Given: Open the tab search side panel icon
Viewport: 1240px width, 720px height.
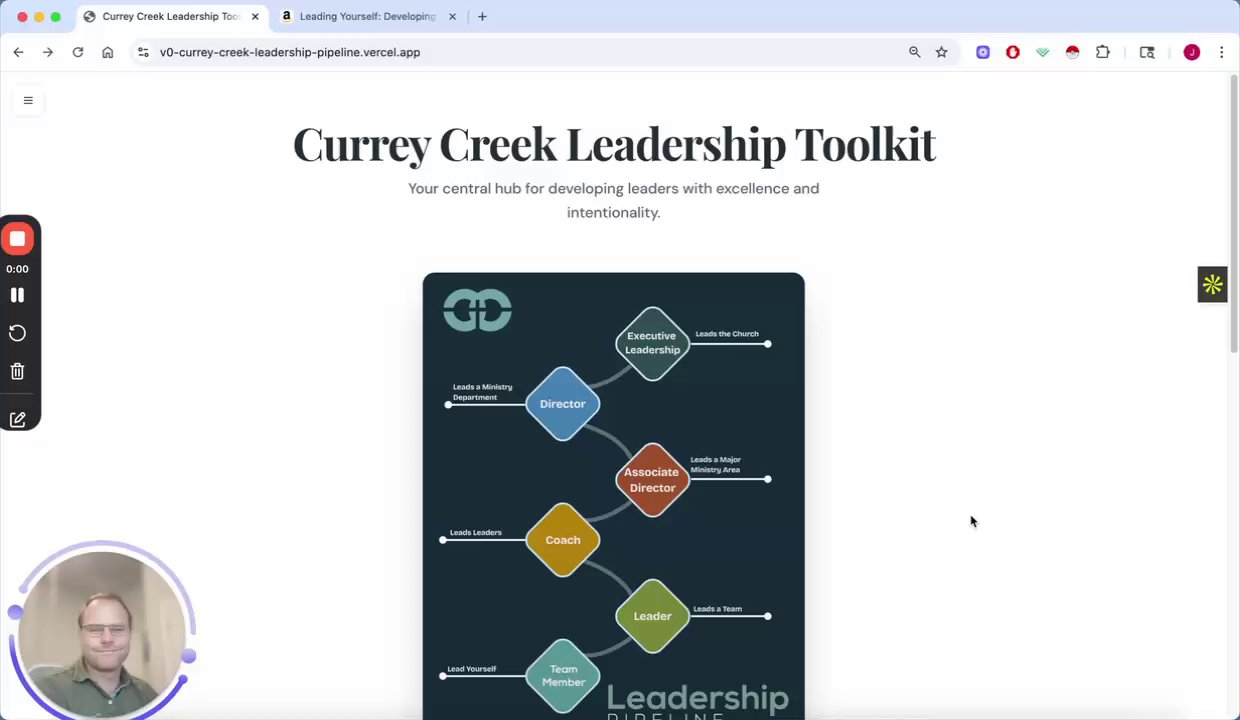Looking at the screenshot, I should [x=1147, y=52].
